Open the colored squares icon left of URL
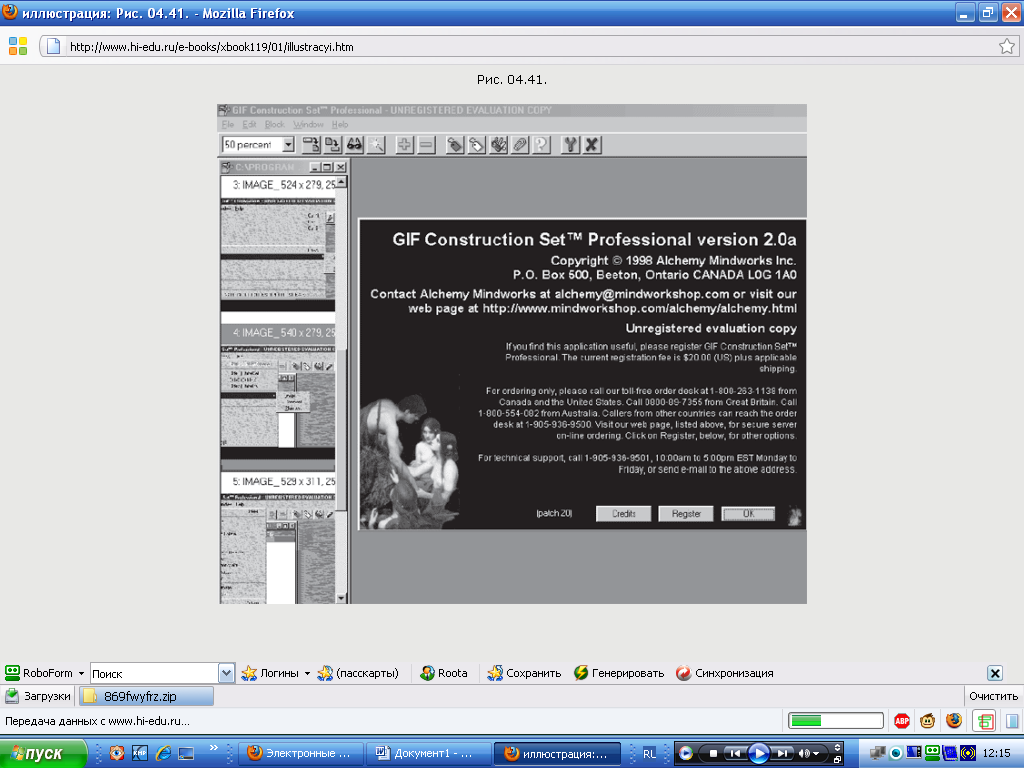This screenshot has height=768, width=1024. click(x=18, y=46)
